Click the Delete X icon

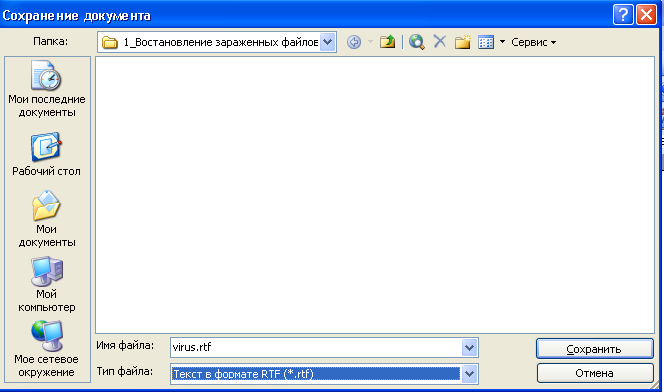(440, 42)
